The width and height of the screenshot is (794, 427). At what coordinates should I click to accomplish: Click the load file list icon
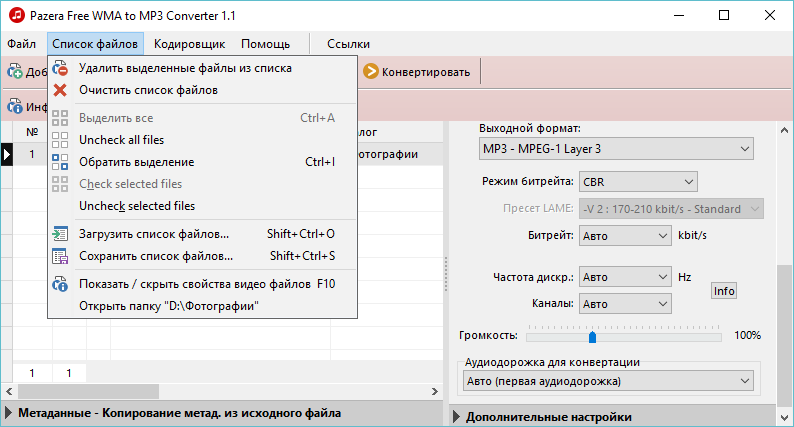click(60, 234)
